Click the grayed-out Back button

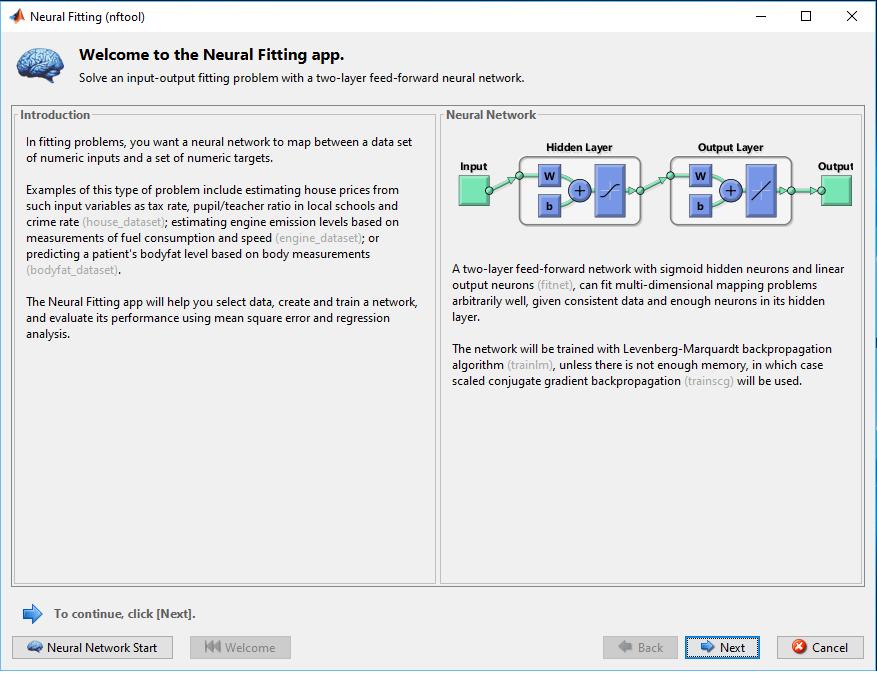tap(640, 647)
